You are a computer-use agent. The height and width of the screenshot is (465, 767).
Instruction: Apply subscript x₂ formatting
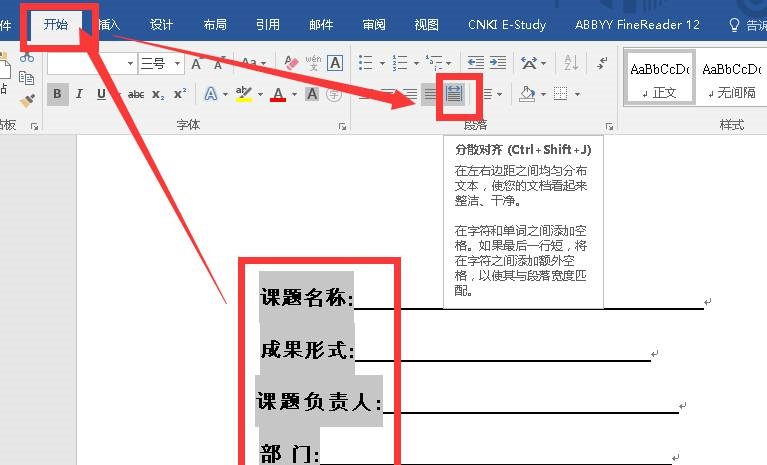(x=158, y=94)
